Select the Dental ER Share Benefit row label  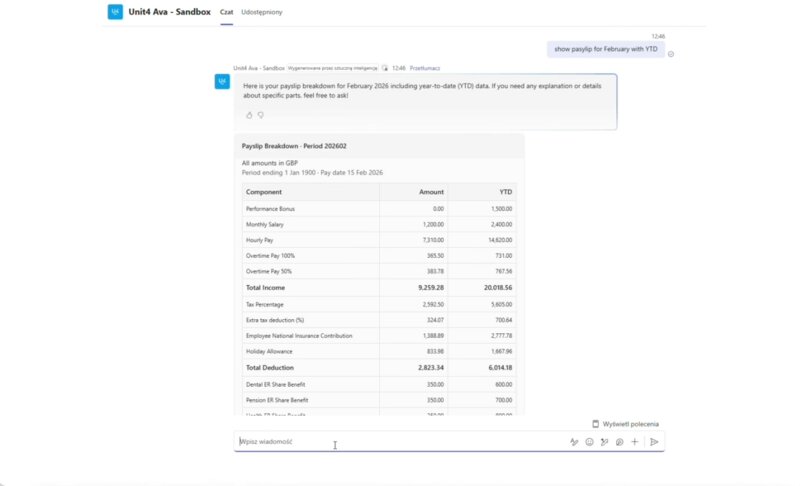click(276, 385)
